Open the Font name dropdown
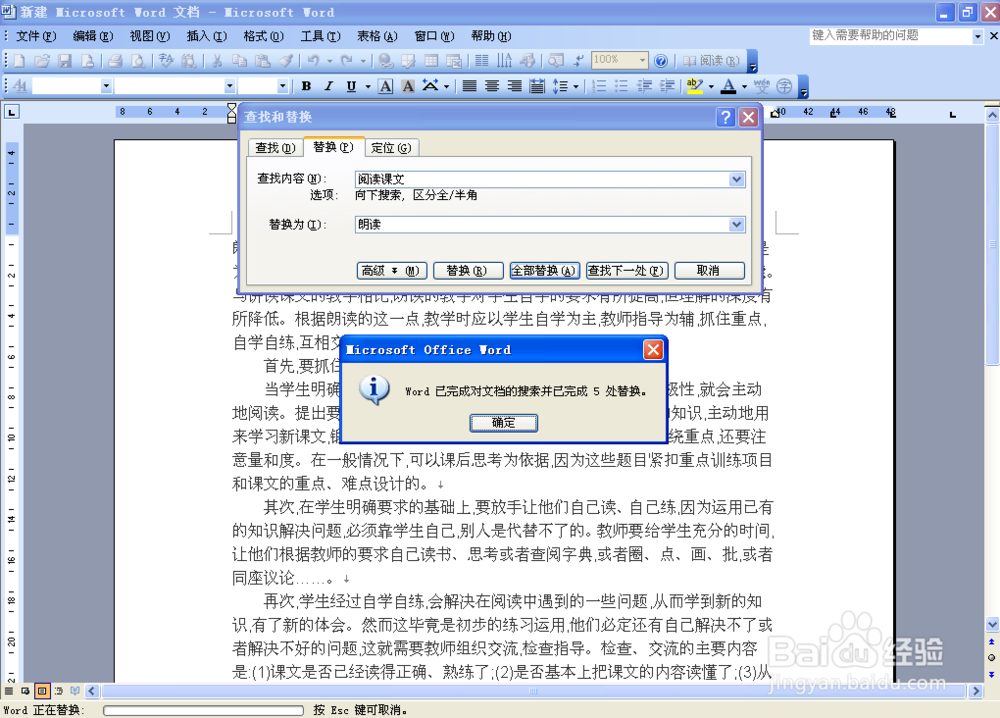1000x718 pixels. (x=229, y=85)
